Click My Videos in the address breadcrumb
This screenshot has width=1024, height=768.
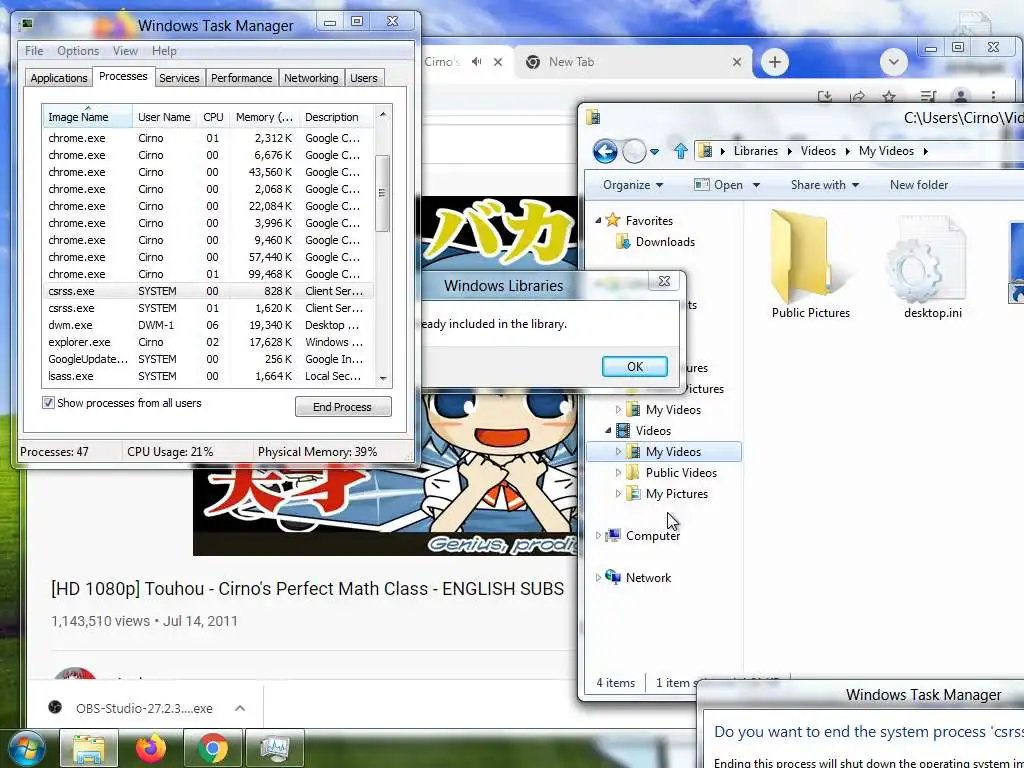(886, 151)
